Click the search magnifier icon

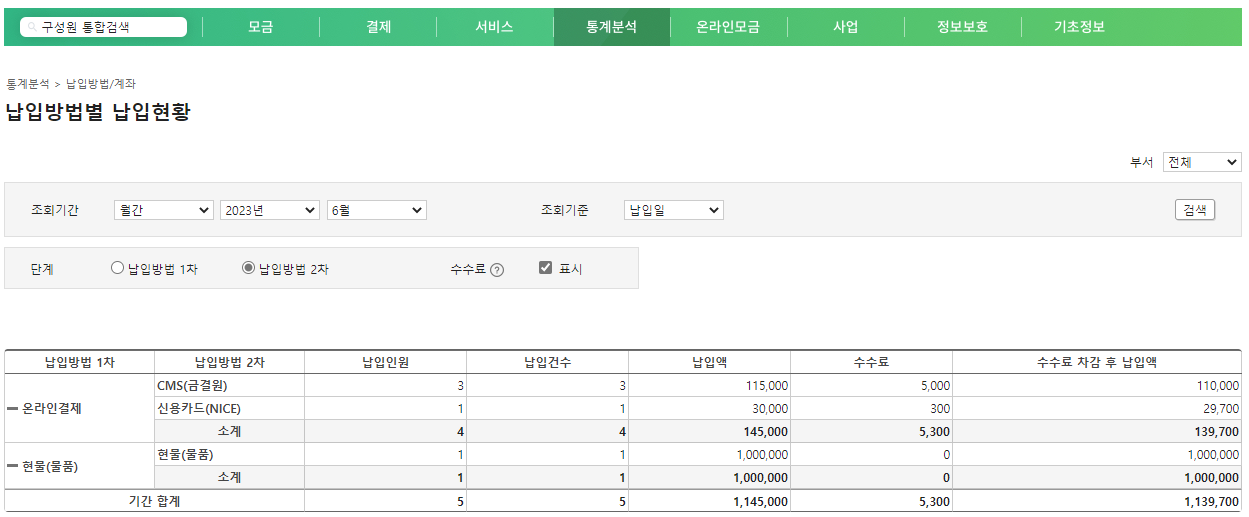point(32,28)
